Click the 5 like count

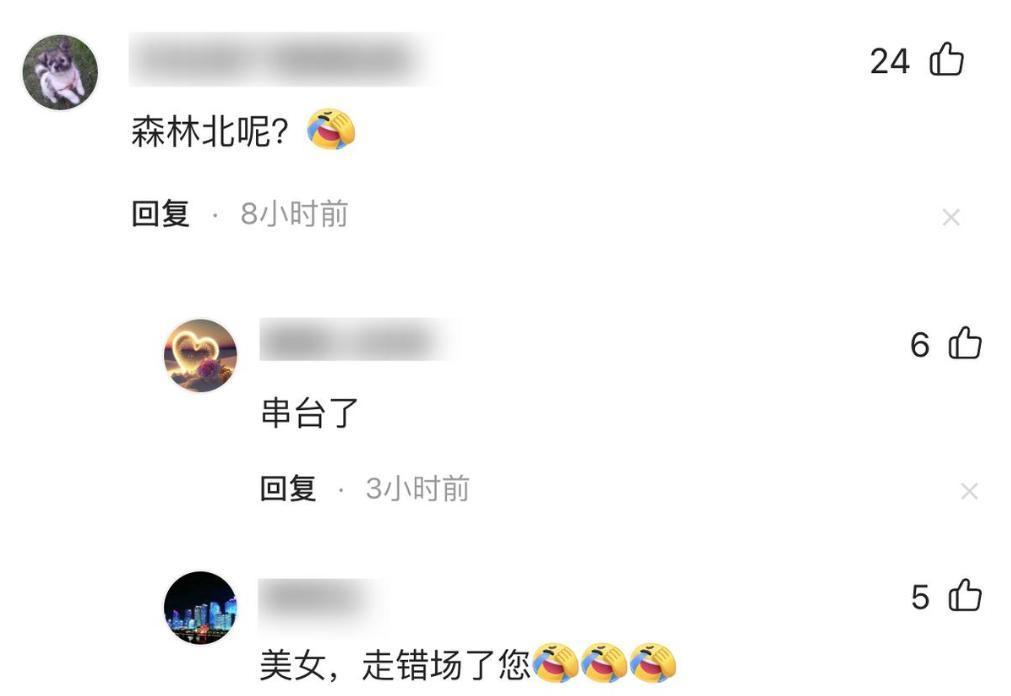click(920, 597)
